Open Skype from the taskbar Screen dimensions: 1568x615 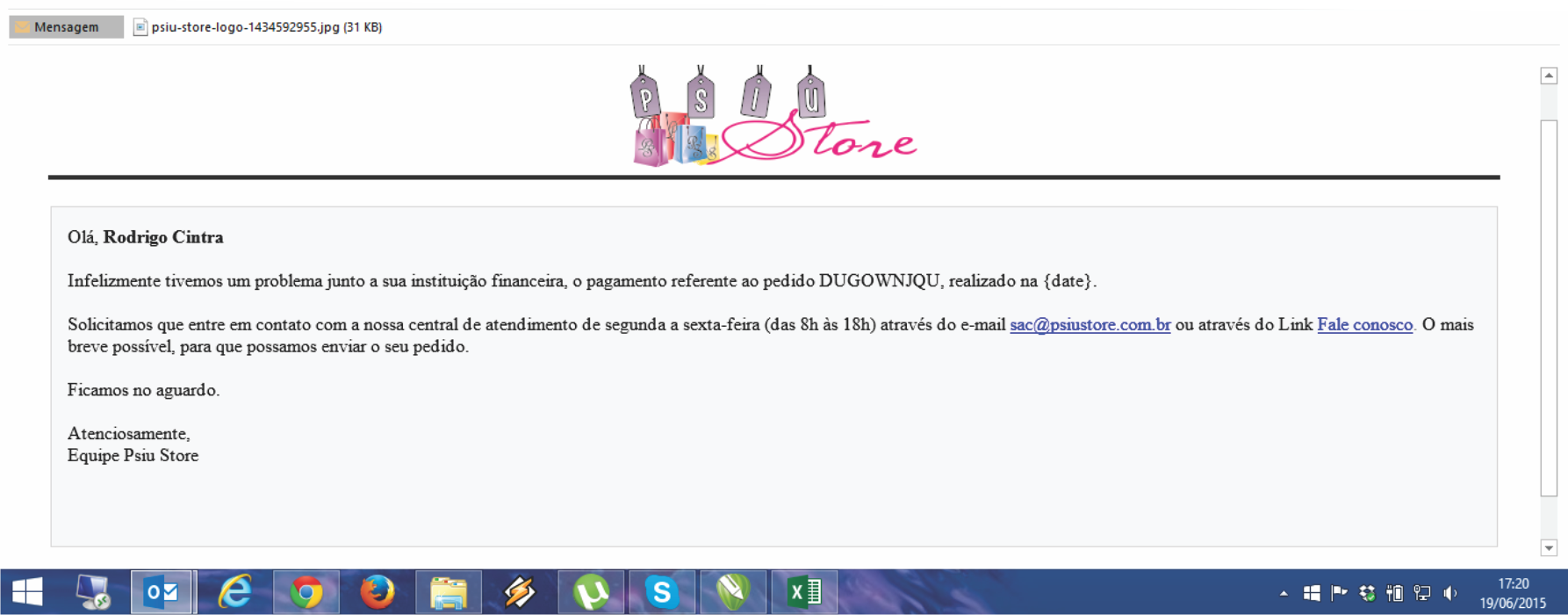(662, 592)
